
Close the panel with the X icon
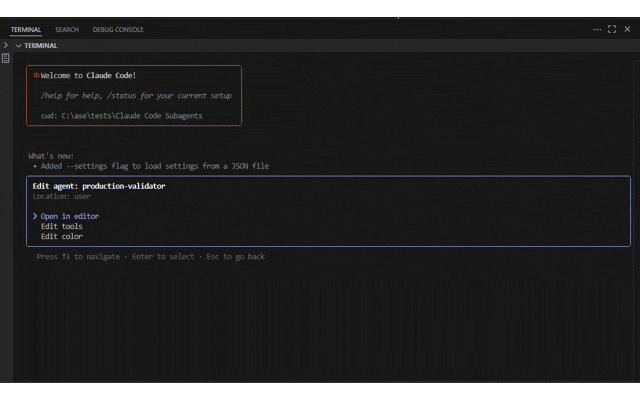pyautogui.click(x=627, y=29)
